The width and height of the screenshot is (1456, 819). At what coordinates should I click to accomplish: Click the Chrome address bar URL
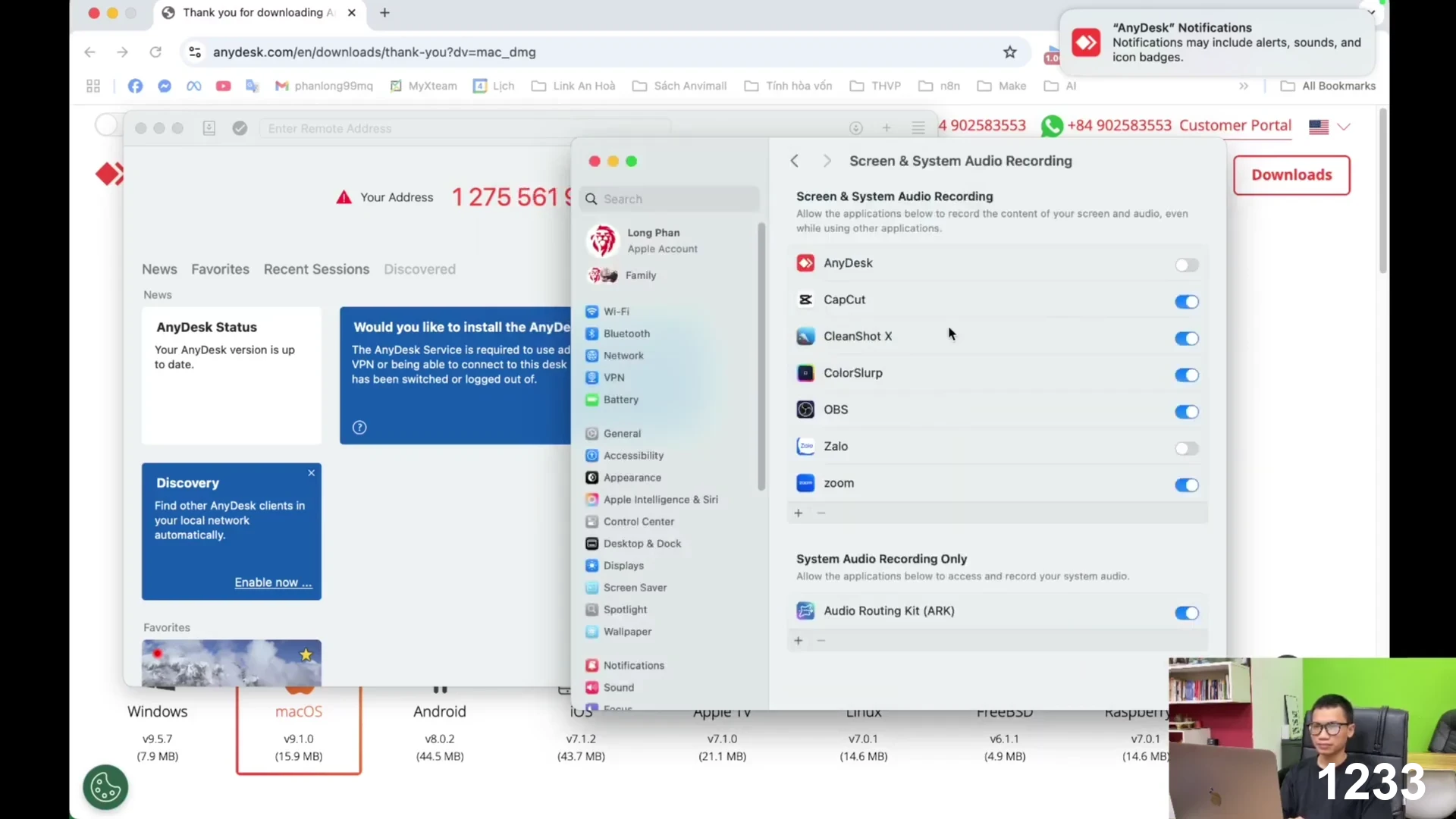pyautogui.click(x=374, y=52)
